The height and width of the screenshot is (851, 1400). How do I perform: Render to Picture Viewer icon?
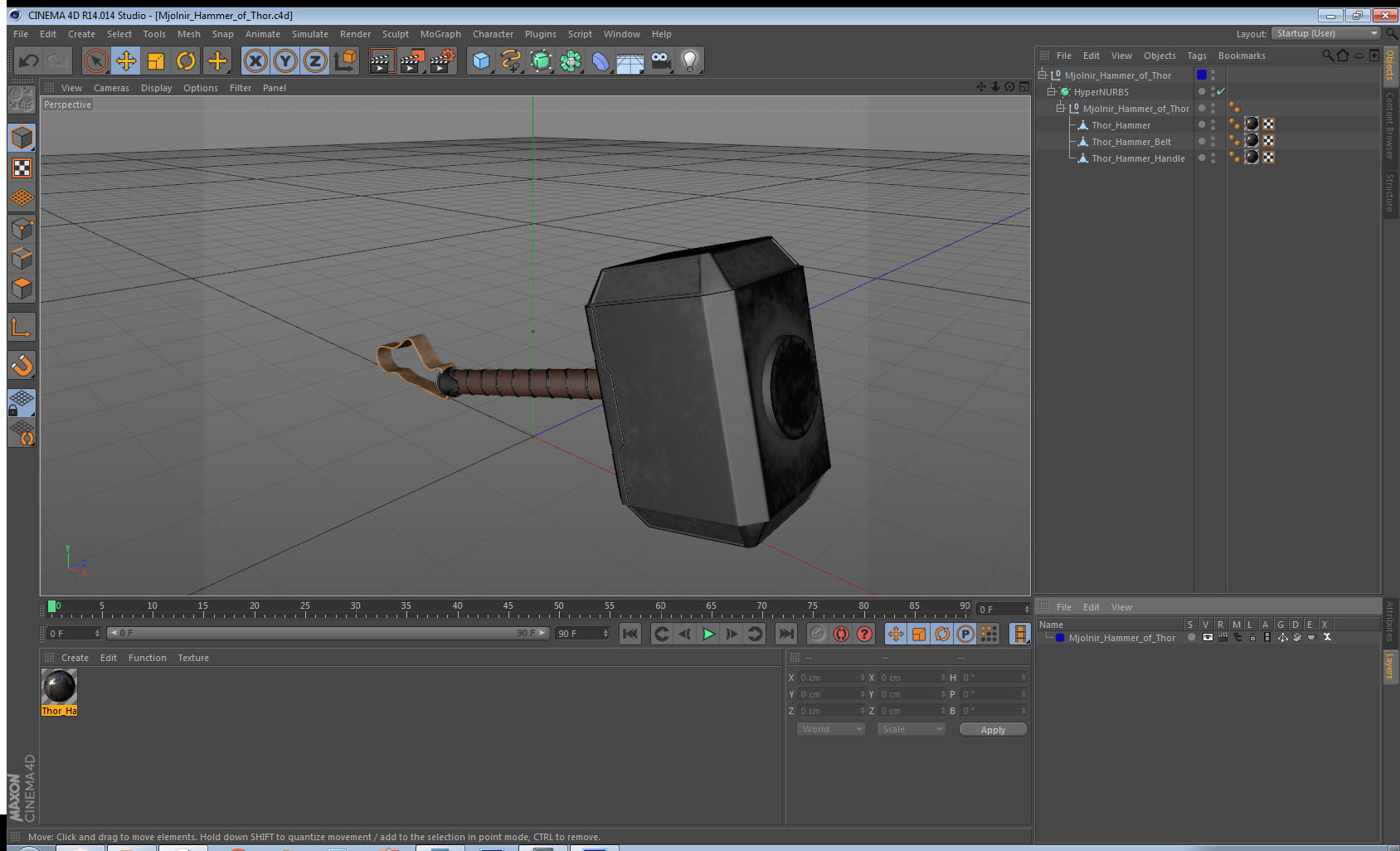[x=412, y=61]
